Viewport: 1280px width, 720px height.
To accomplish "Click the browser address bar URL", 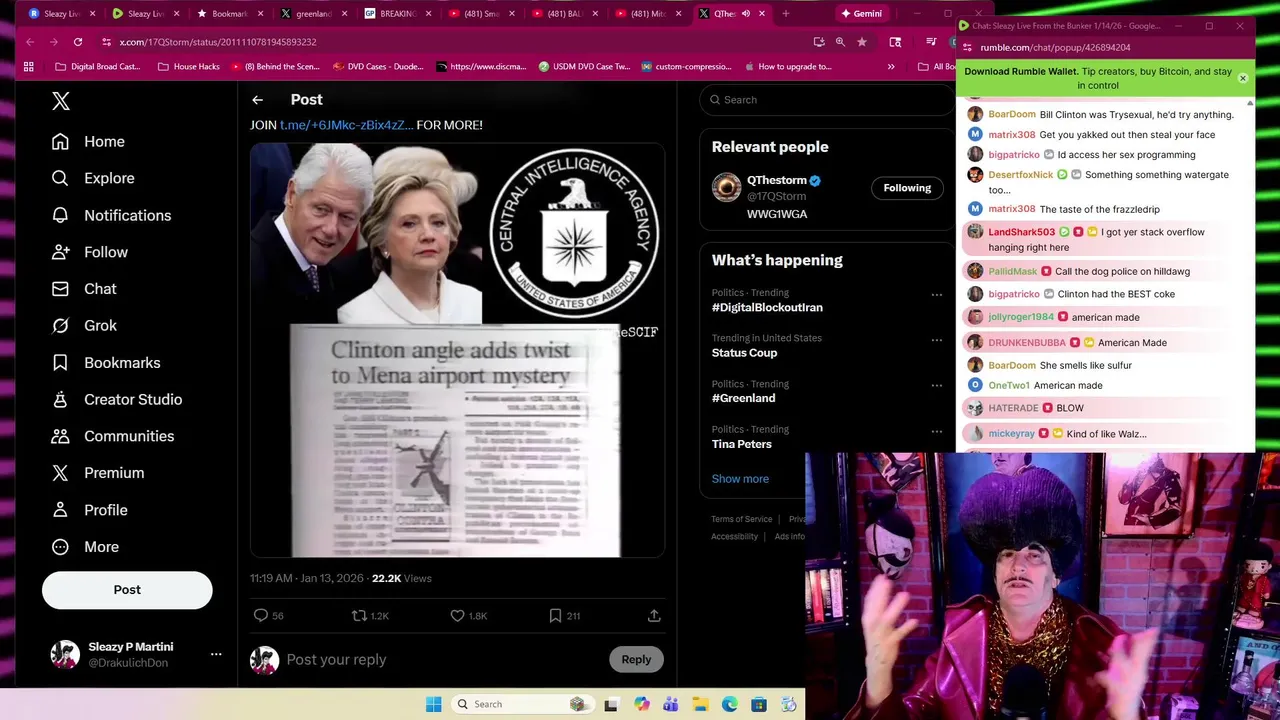I will (x=218, y=42).
